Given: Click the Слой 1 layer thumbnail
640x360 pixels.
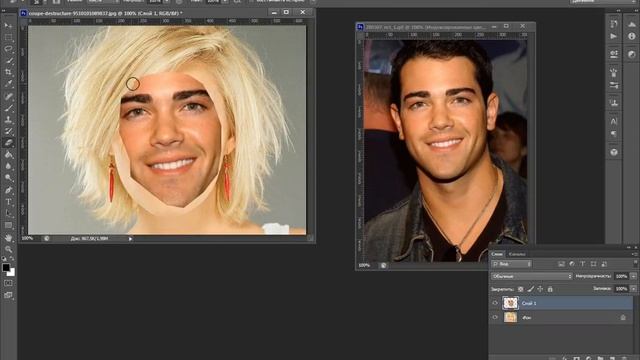Looking at the screenshot, I should (x=510, y=303).
